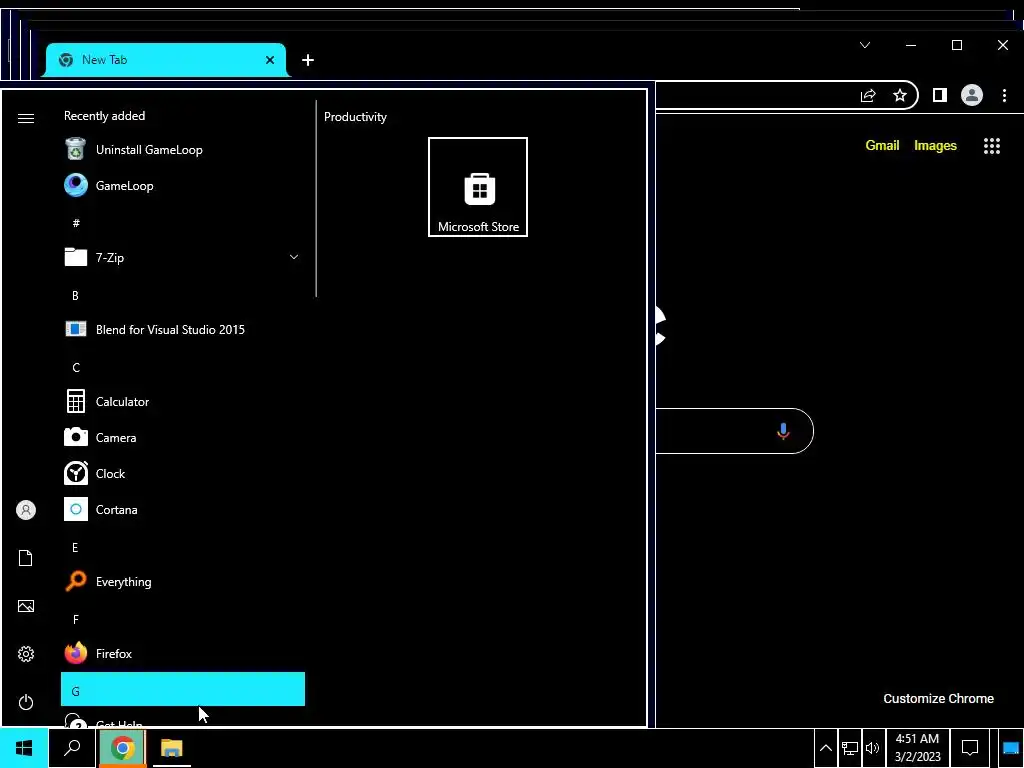Open the Action Center notifications icon
The height and width of the screenshot is (768, 1024).
[x=970, y=748]
